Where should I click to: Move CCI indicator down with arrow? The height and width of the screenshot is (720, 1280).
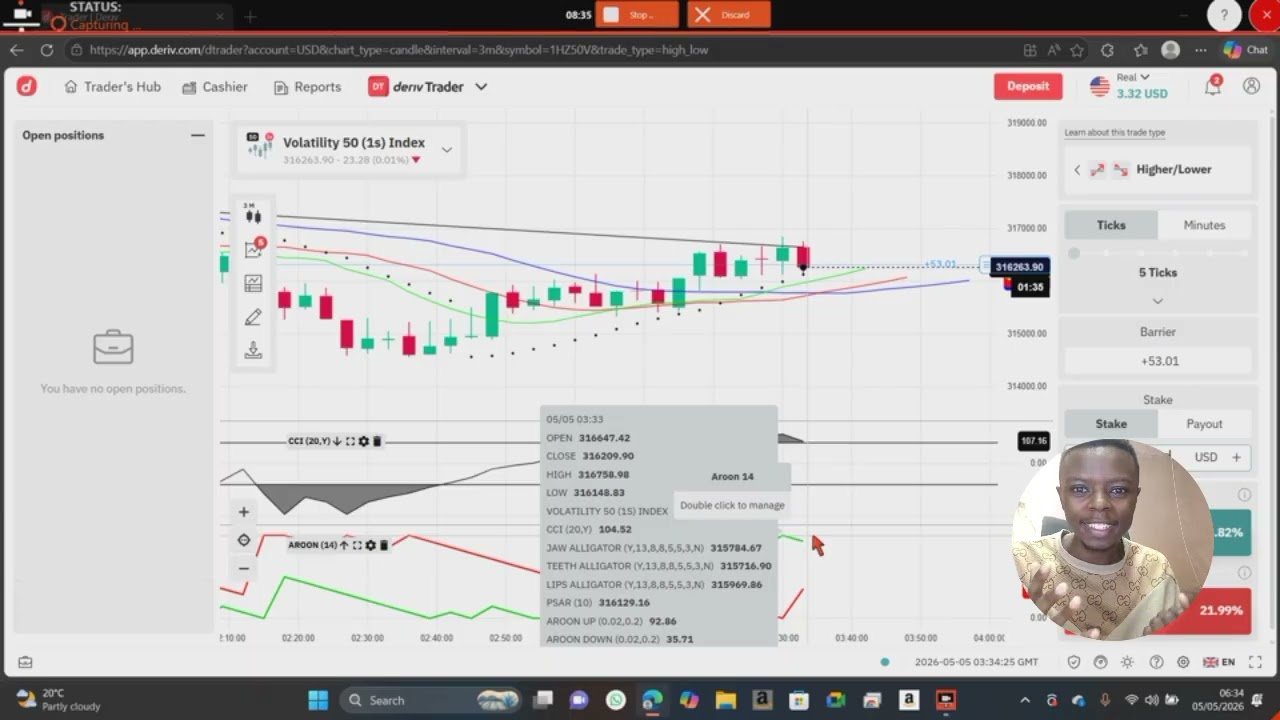click(337, 441)
